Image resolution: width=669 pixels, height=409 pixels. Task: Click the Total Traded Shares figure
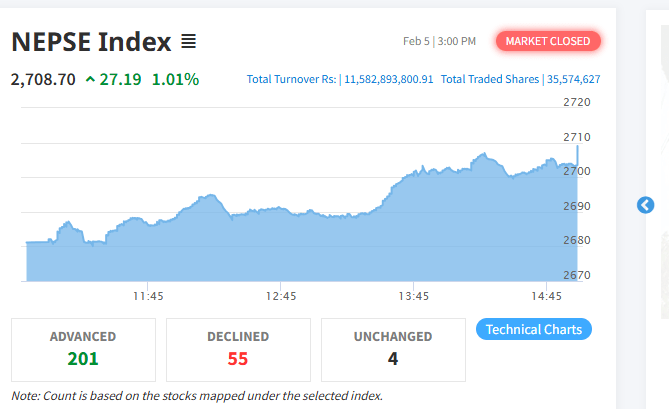click(573, 79)
